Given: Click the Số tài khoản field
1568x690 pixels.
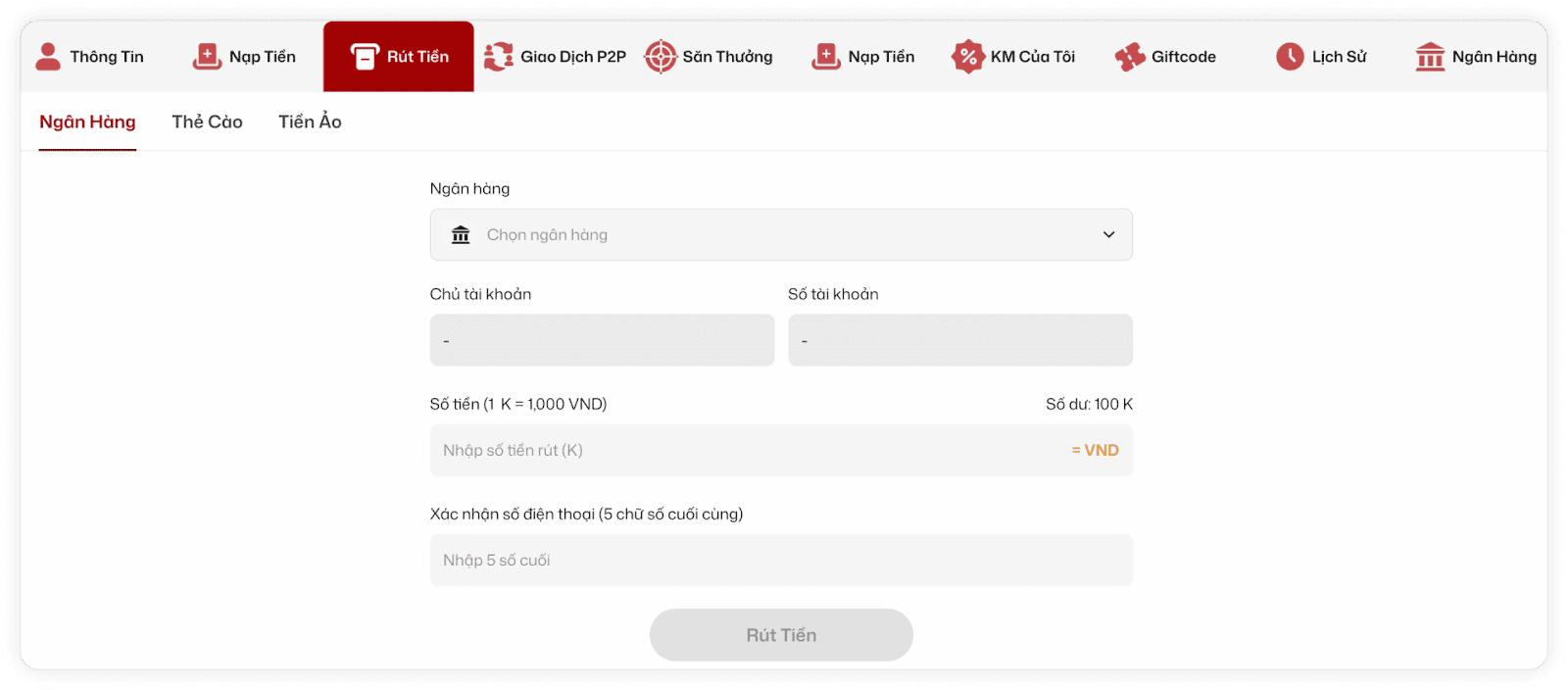Looking at the screenshot, I should pyautogui.click(x=959, y=341).
